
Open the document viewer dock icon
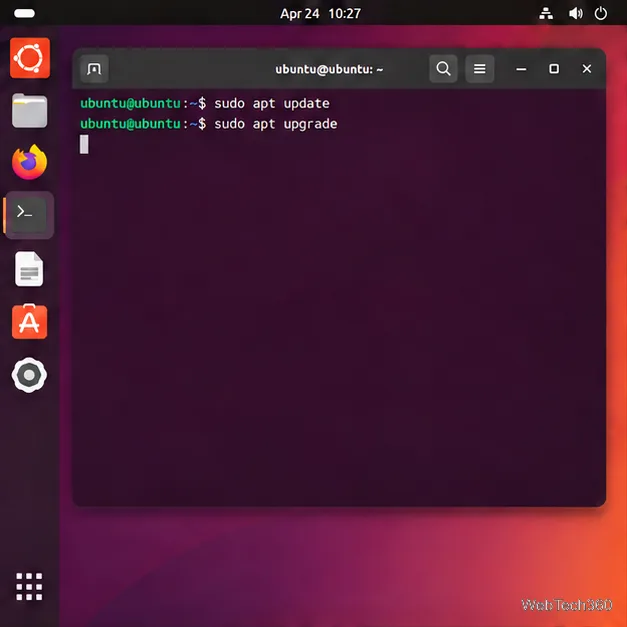coord(29,269)
